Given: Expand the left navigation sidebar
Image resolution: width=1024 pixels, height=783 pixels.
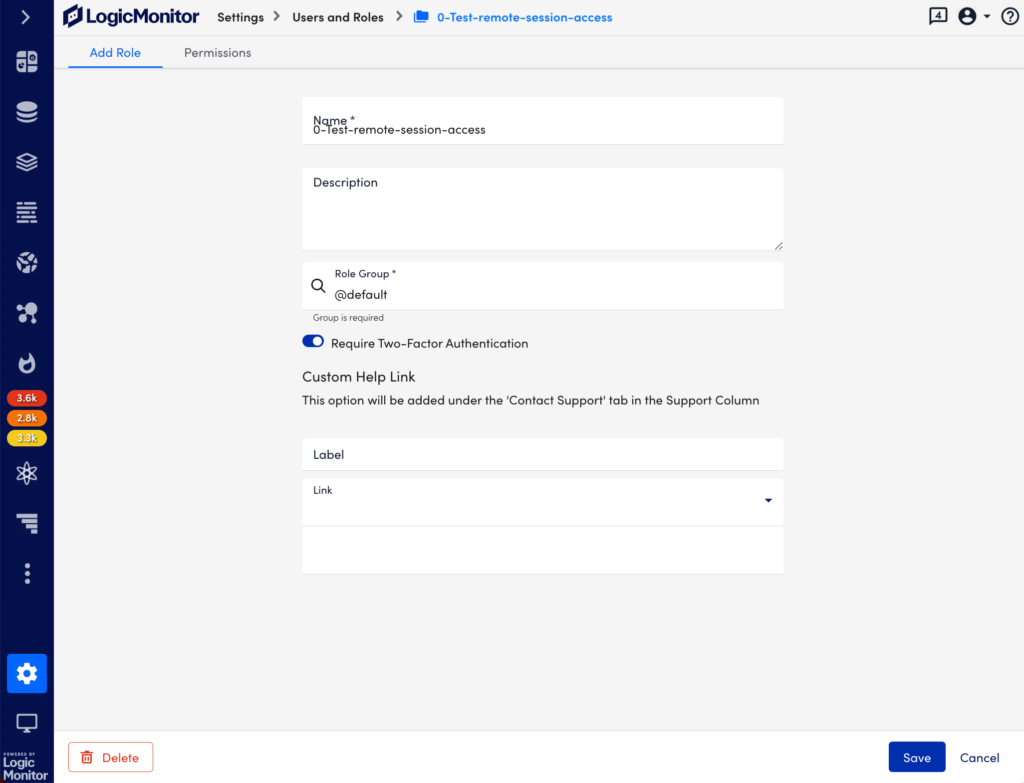Looking at the screenshot, I should tap(26, 16).
